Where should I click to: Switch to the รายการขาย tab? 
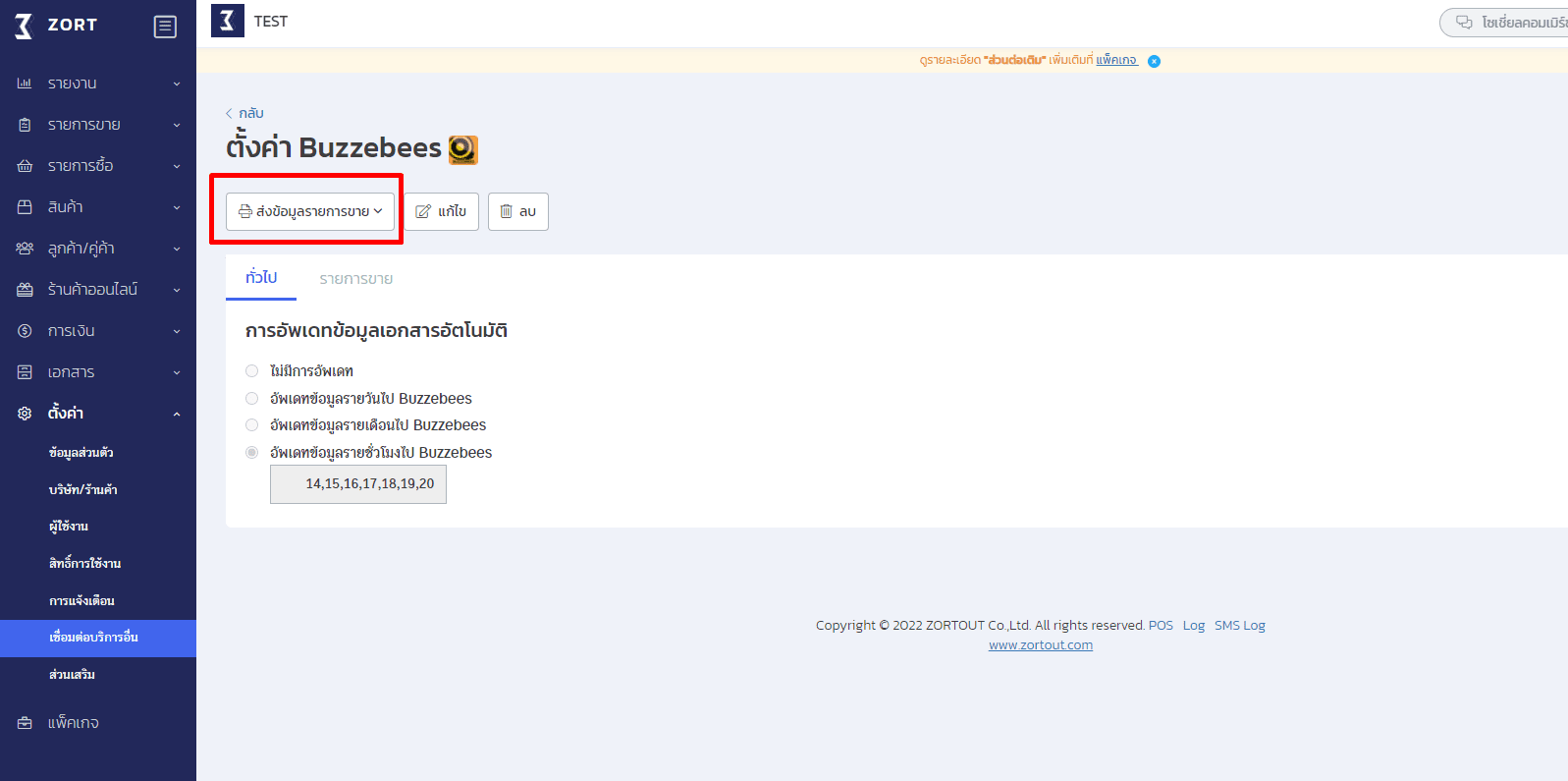point(356,279)
